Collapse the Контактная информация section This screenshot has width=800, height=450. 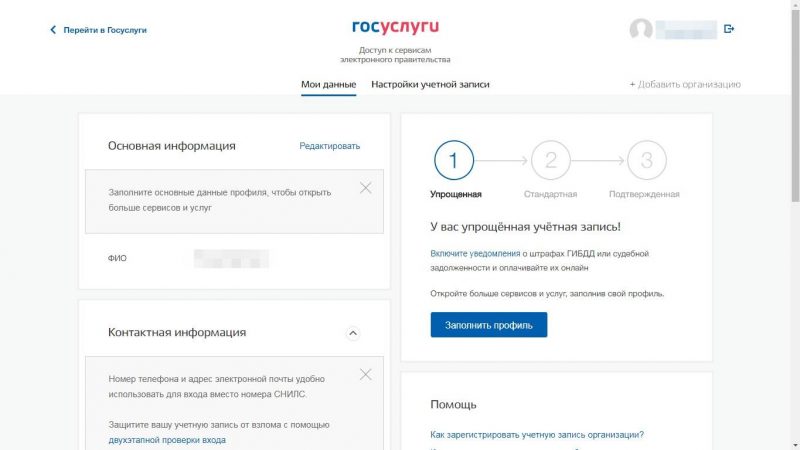point(352,333)
